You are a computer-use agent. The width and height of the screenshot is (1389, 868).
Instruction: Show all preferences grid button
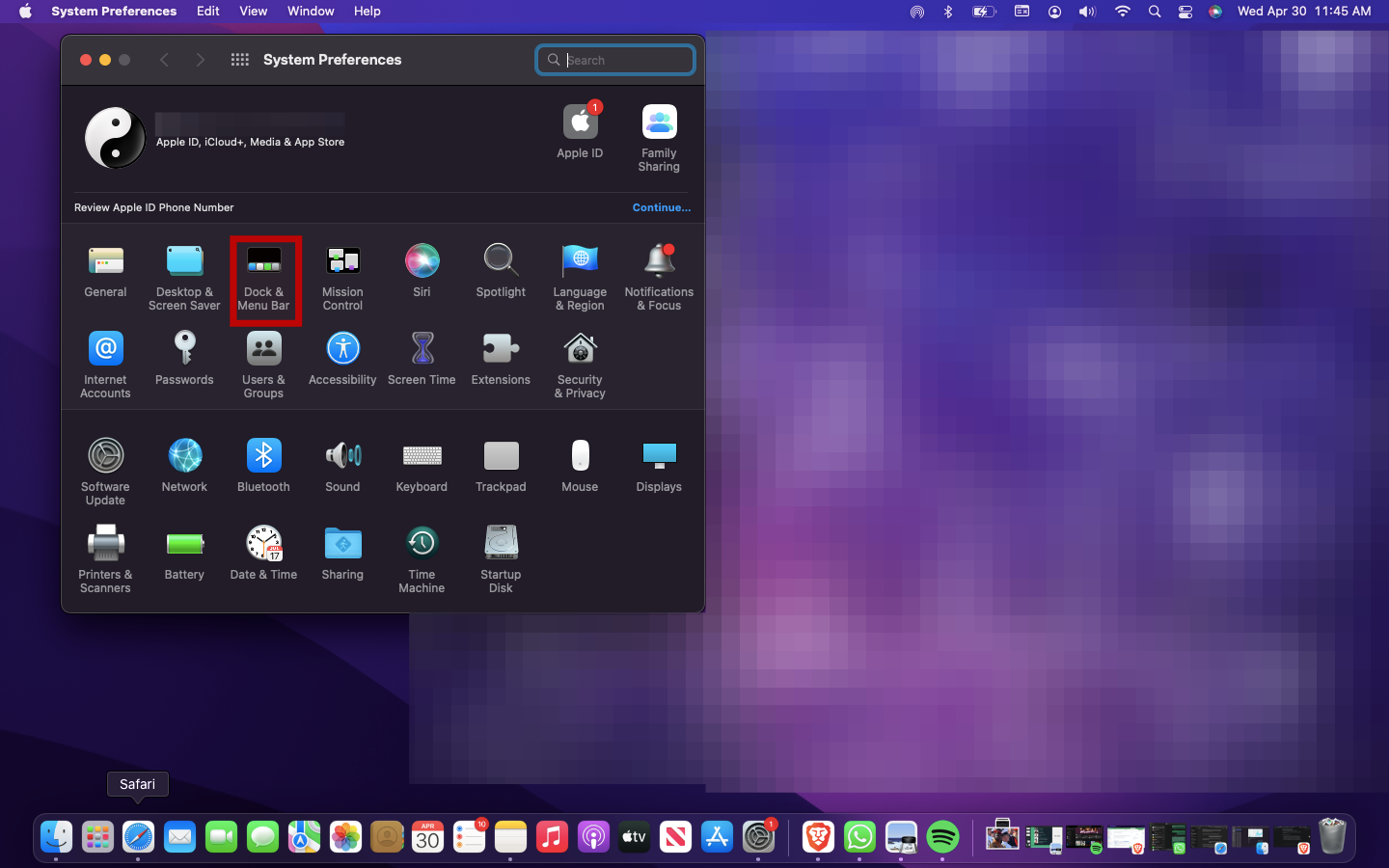[x=240, y=60]
